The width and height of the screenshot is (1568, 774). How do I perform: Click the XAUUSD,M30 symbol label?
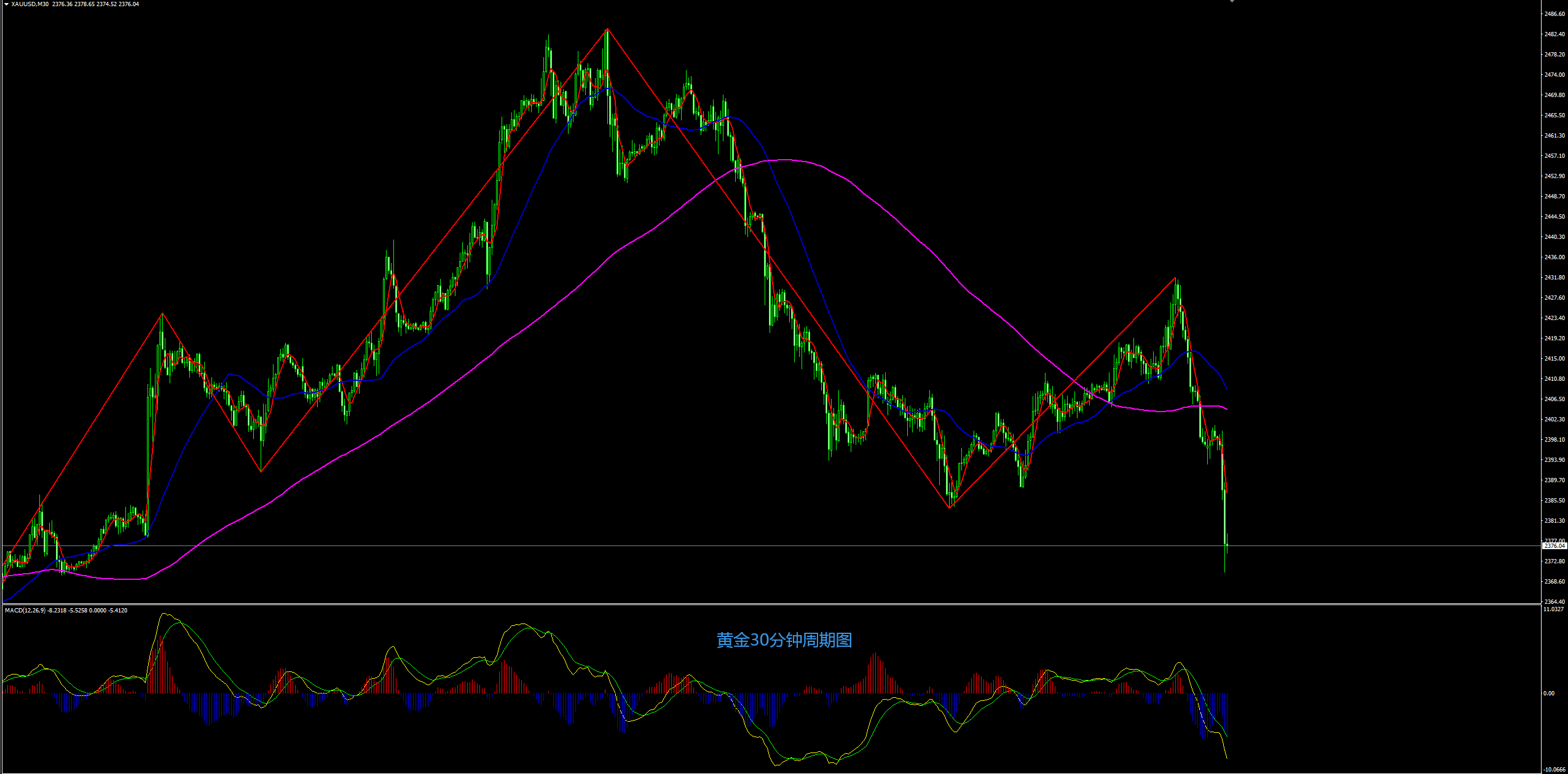pos(30,4)
